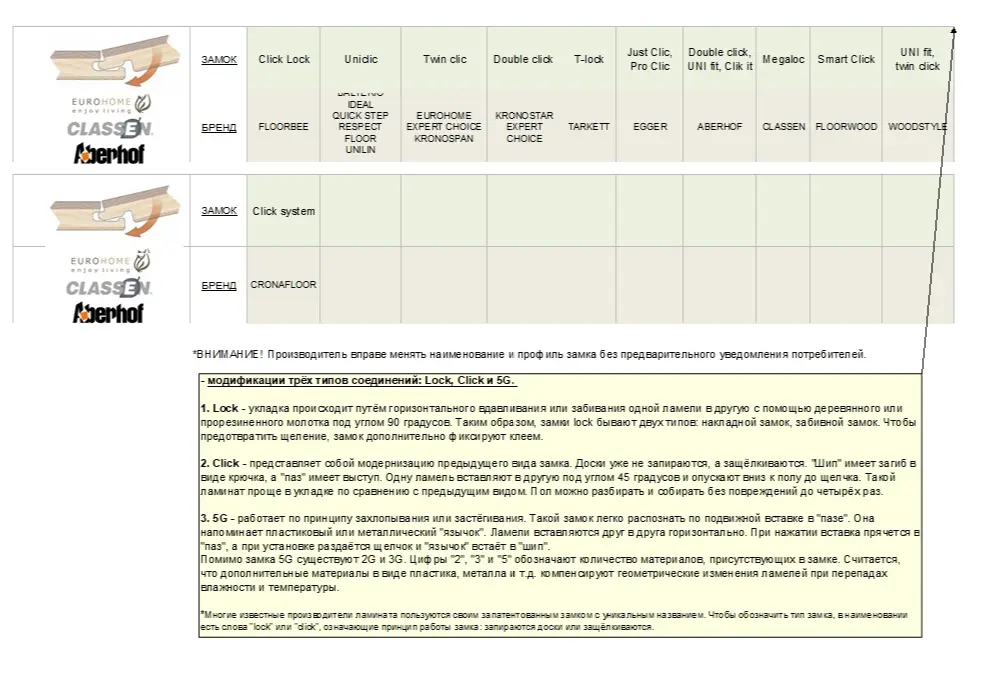Click the EUROHOME logo in the second table
The height and width of the screenshot is (684, 994).
point(110,264)
